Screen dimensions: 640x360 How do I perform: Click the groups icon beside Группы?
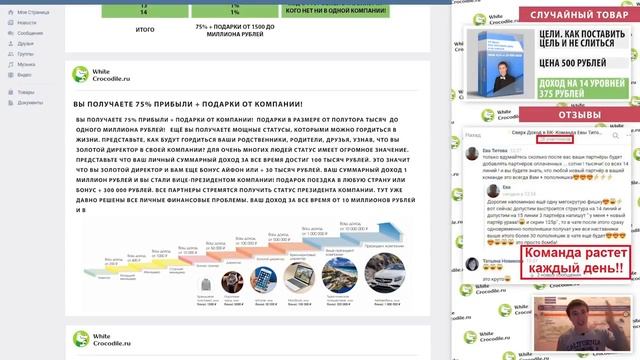[x=11, y=54]
